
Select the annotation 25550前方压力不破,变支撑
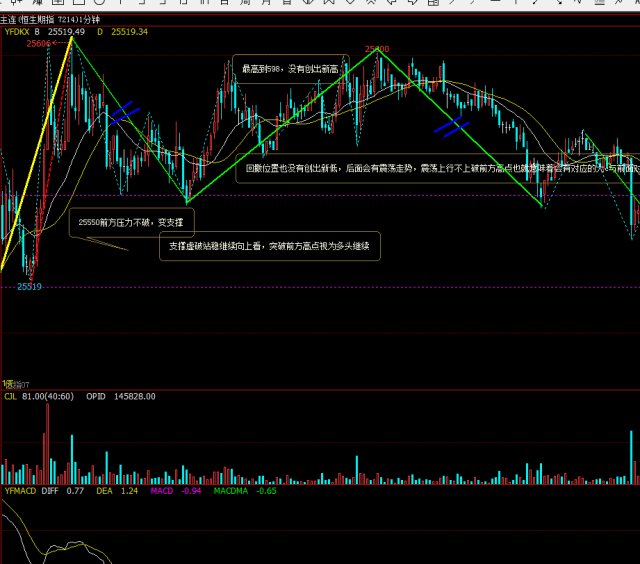click(x=131, y=222)
